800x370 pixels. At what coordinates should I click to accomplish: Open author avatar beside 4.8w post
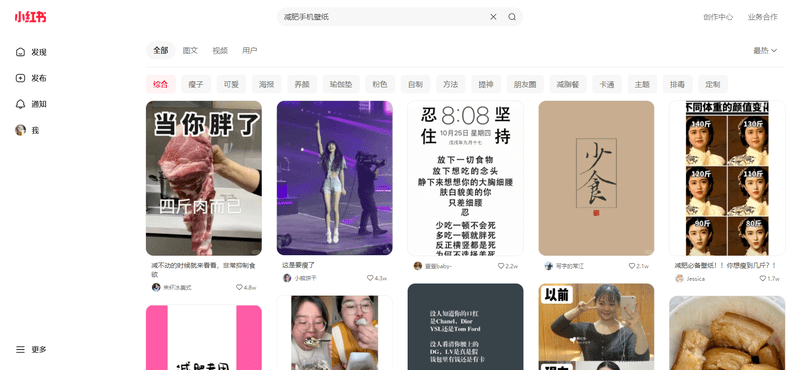click(156, 287)
